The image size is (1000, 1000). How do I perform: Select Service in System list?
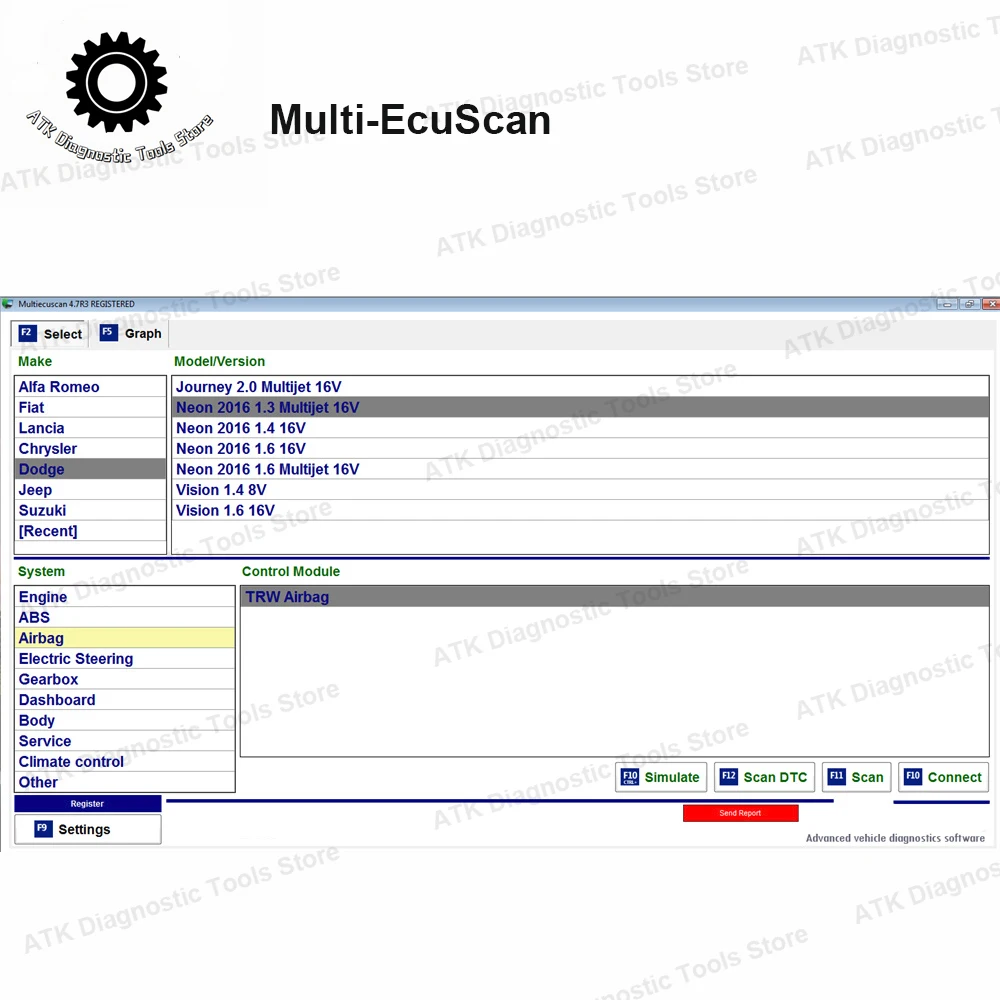point(125,741)
